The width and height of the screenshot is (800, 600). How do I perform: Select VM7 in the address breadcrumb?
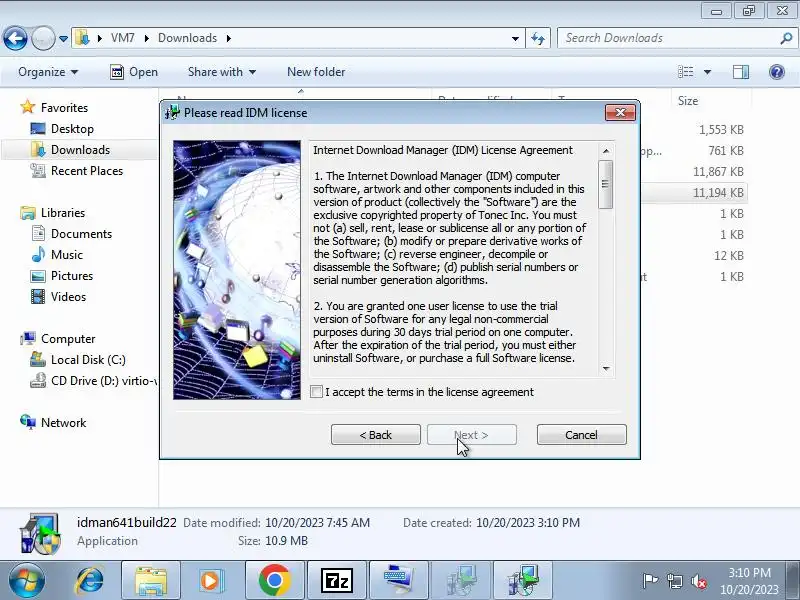click(122, 38)
